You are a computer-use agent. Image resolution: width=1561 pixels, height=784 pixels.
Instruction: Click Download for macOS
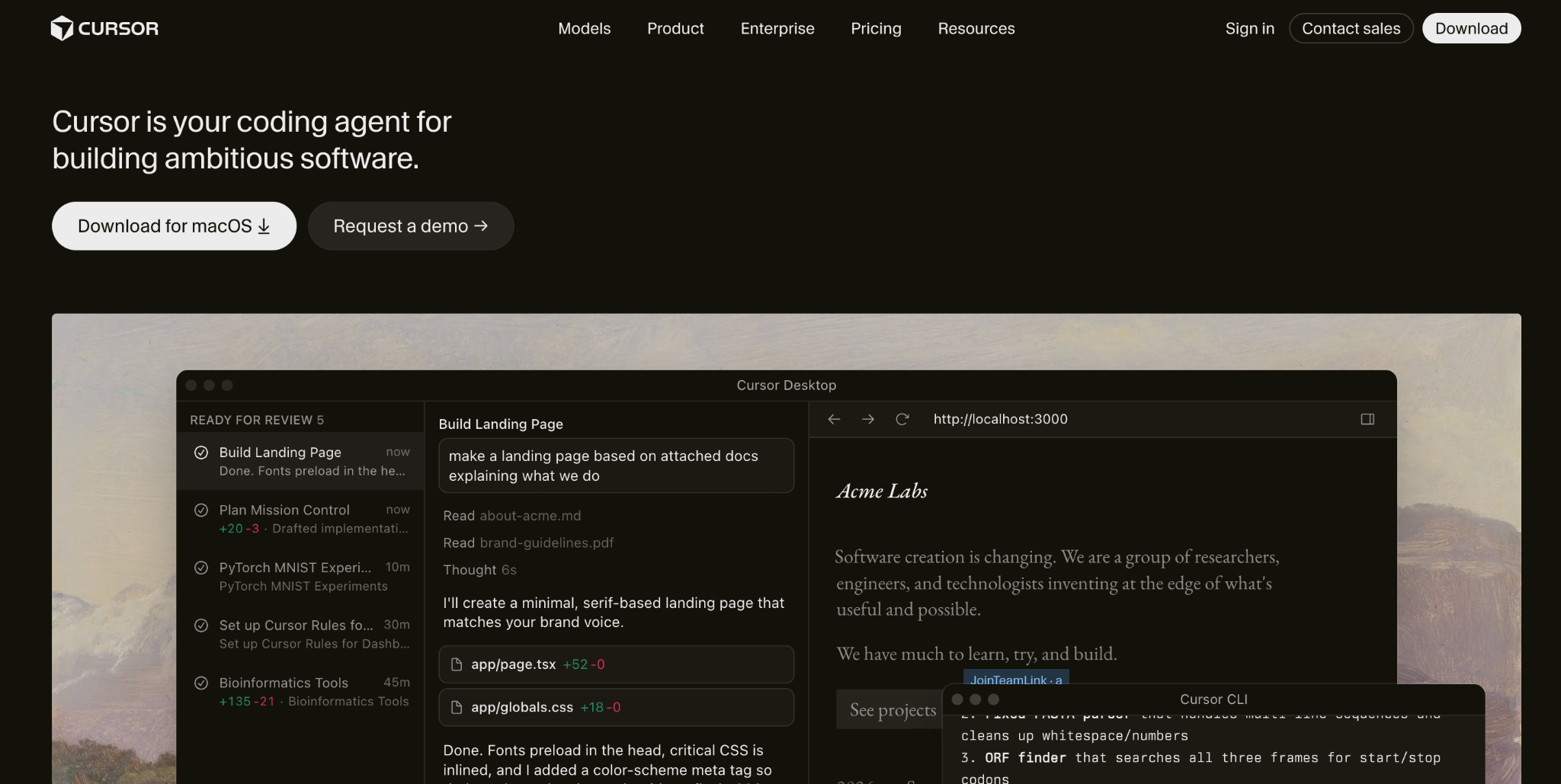click(174, 226)
